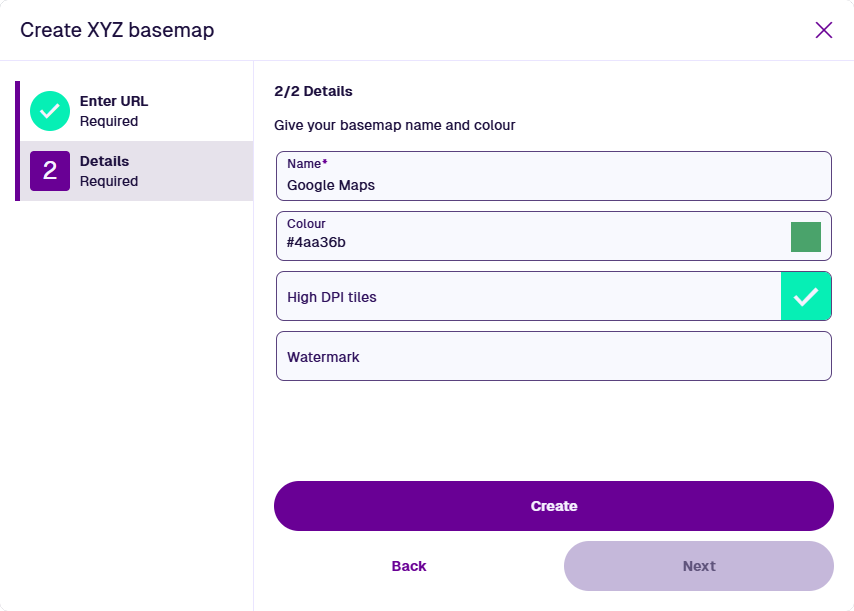Click the High DPI tiles label text
The image size is (854, 611).
tap(332, 297)
